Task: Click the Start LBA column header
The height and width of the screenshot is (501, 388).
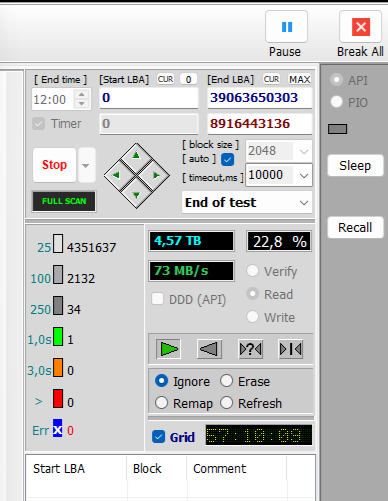Action: pyautogui.click(x=76, y=468)
